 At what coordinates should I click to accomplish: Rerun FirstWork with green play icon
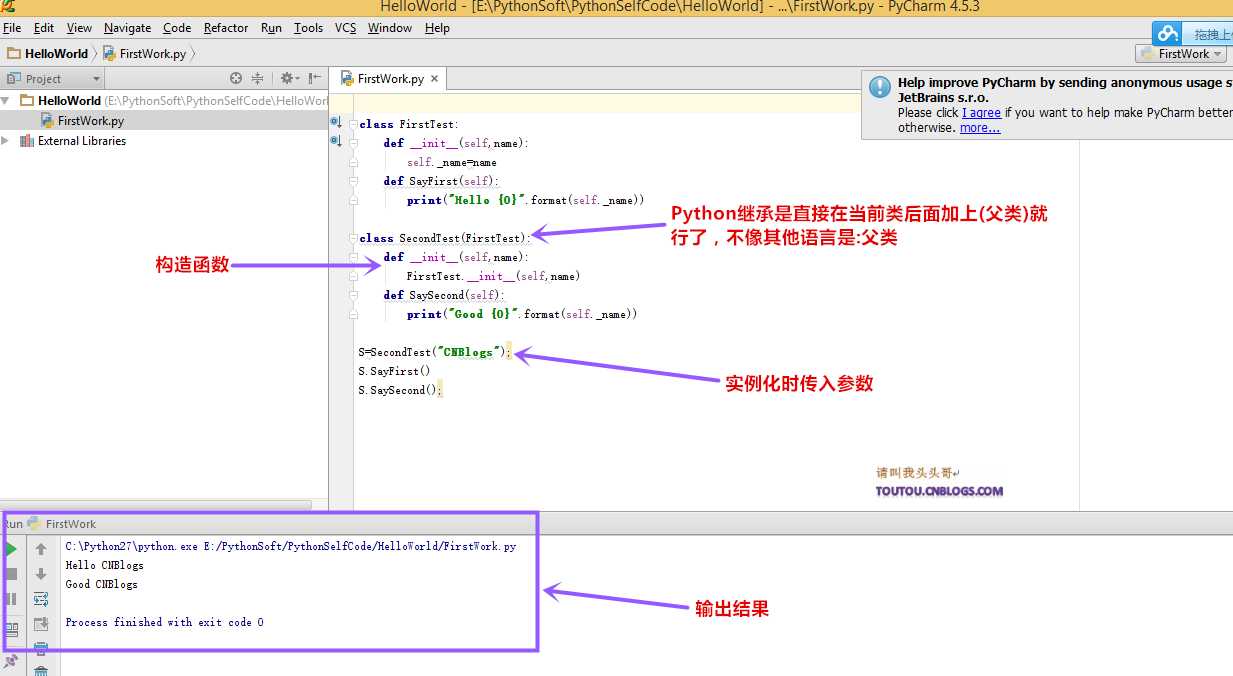pos(11,549)
